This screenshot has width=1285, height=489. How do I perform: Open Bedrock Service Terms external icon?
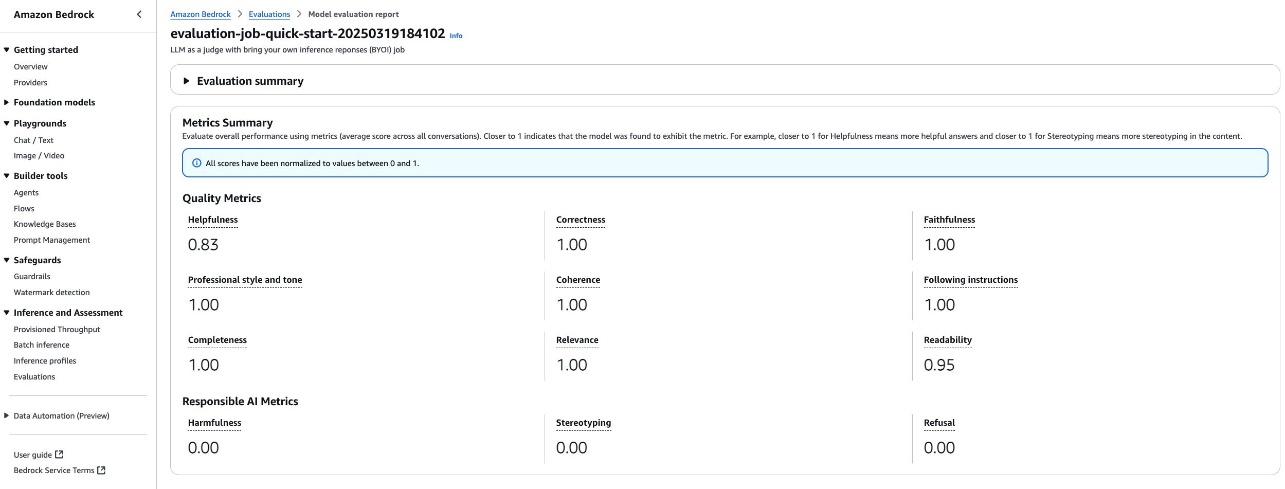[101, 470]
